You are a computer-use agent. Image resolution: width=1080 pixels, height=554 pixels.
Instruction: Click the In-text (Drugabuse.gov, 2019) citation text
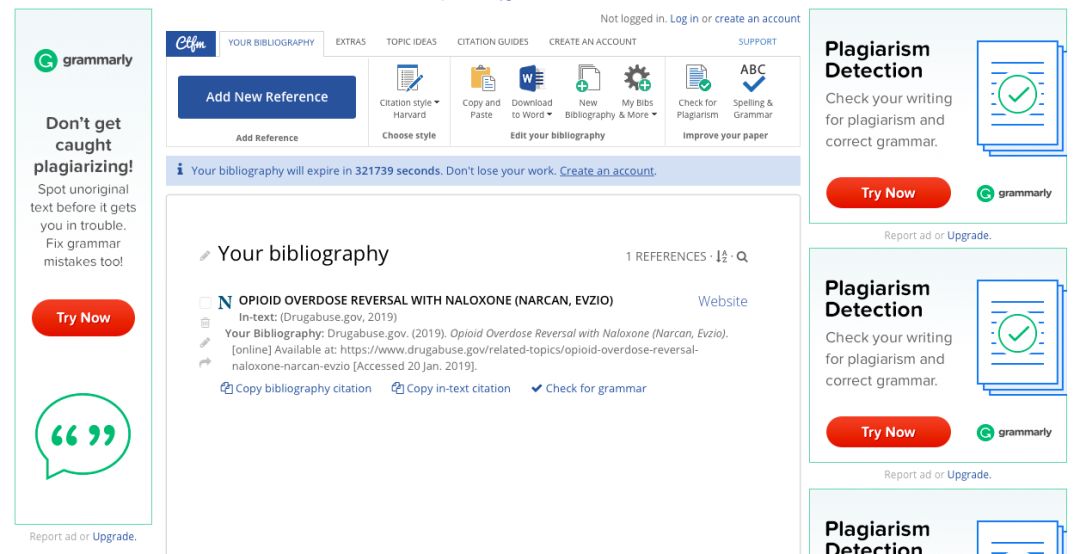pos(318,317)
